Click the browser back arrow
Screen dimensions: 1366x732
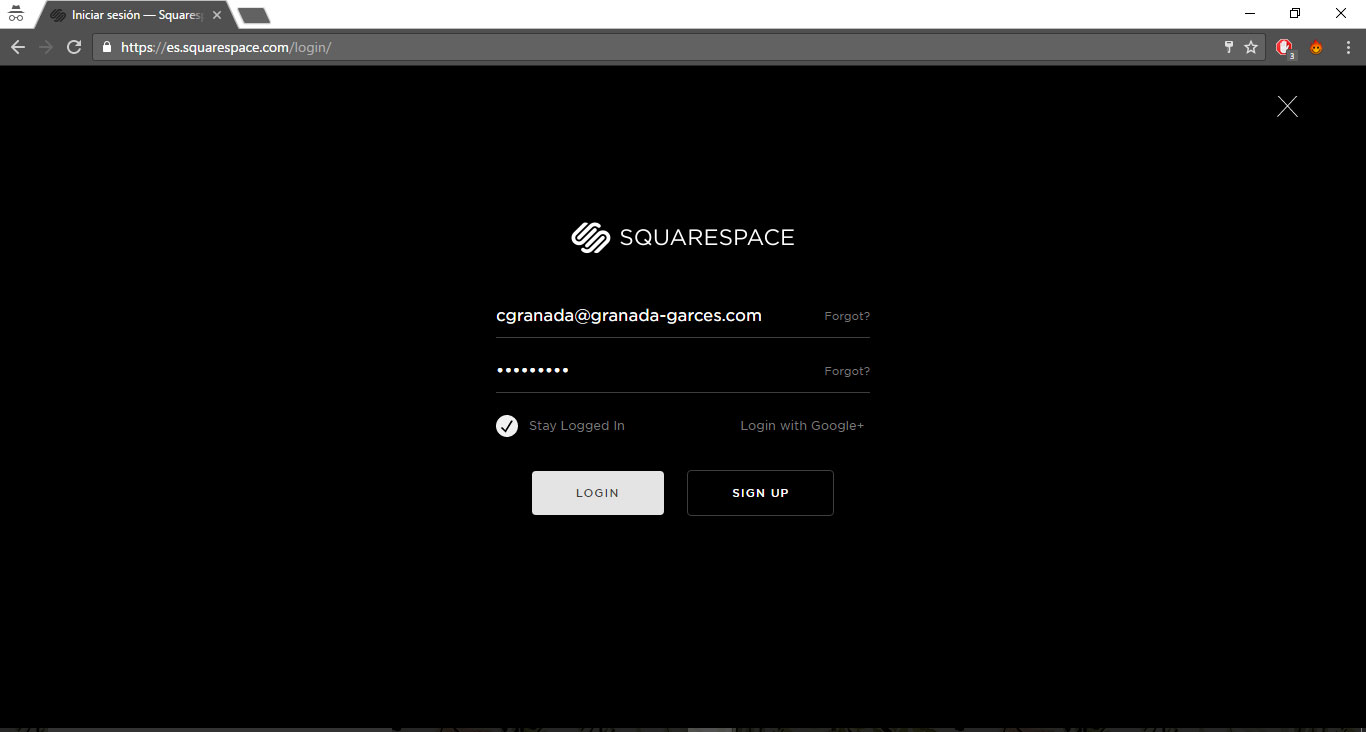[x=17, y=47]
